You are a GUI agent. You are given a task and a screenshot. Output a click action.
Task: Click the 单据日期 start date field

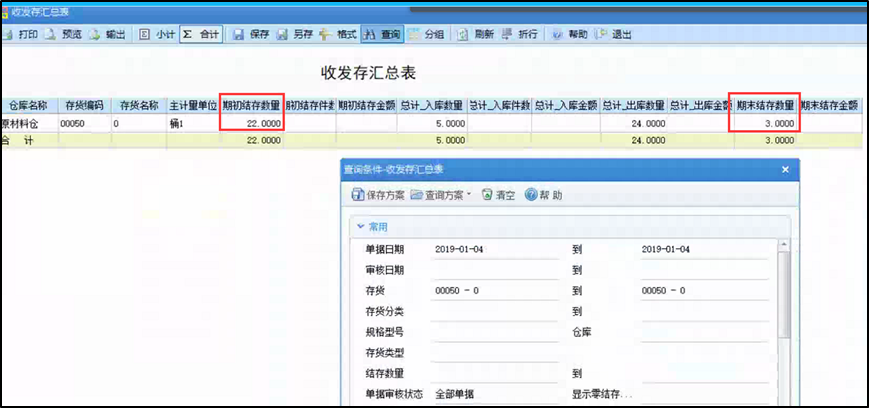[x=497, y=249]
